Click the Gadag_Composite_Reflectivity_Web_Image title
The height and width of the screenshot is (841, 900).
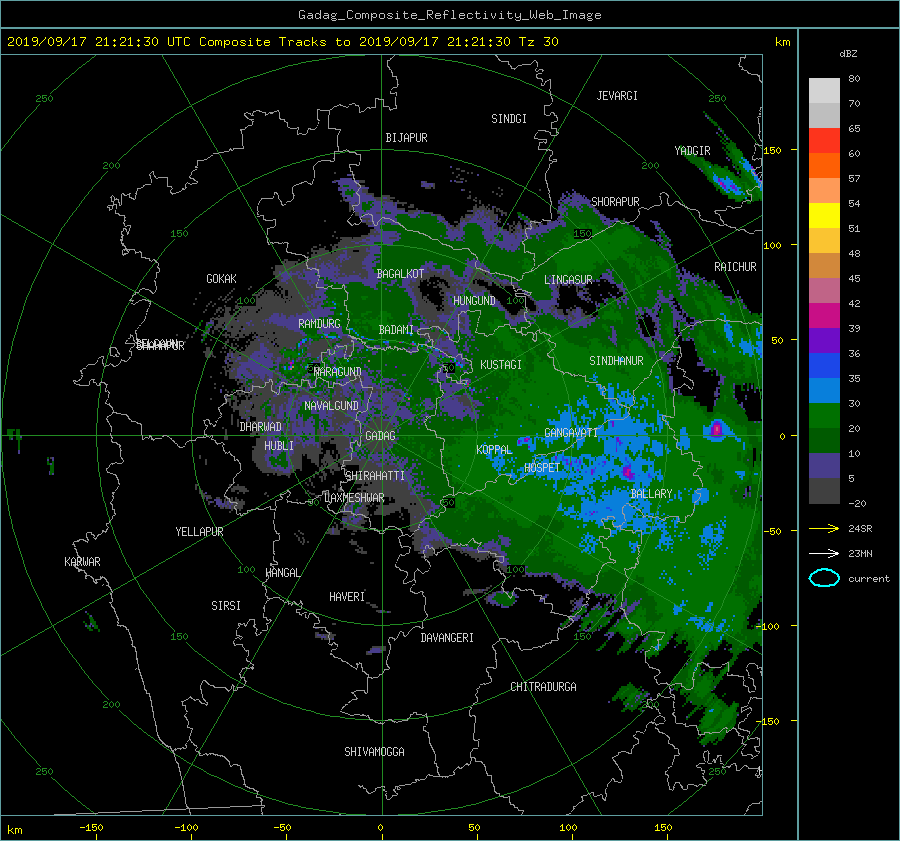[449, 15]
